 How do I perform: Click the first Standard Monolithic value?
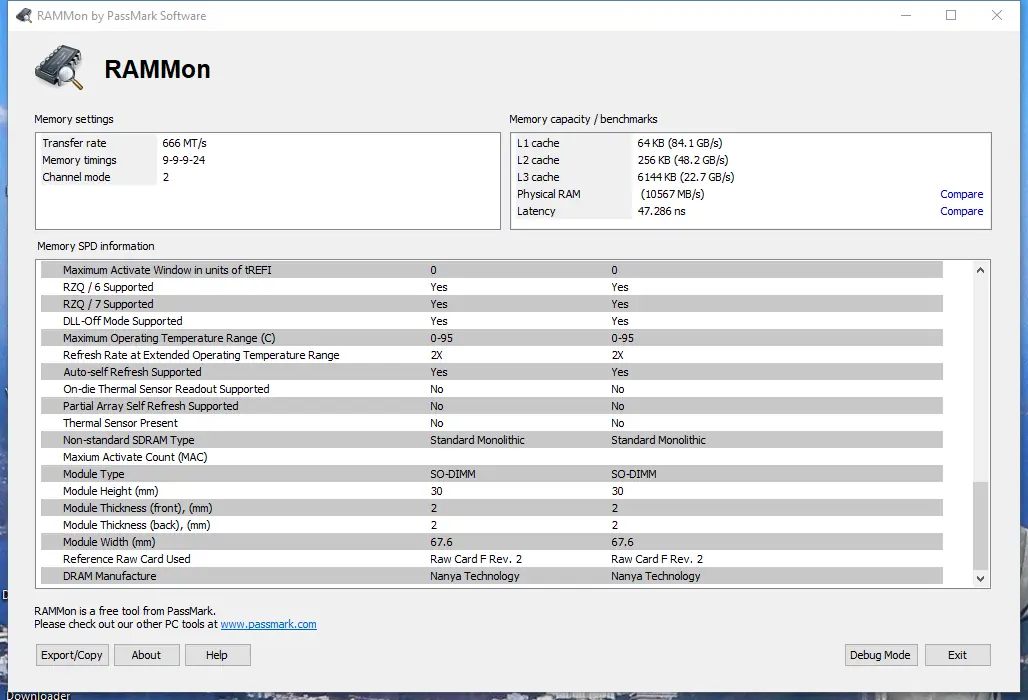477,440
